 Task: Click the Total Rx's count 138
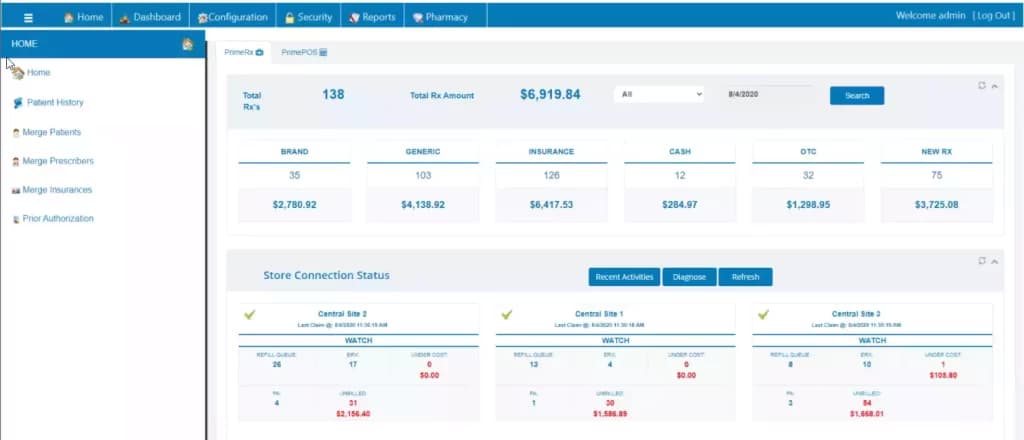(333, 95)
